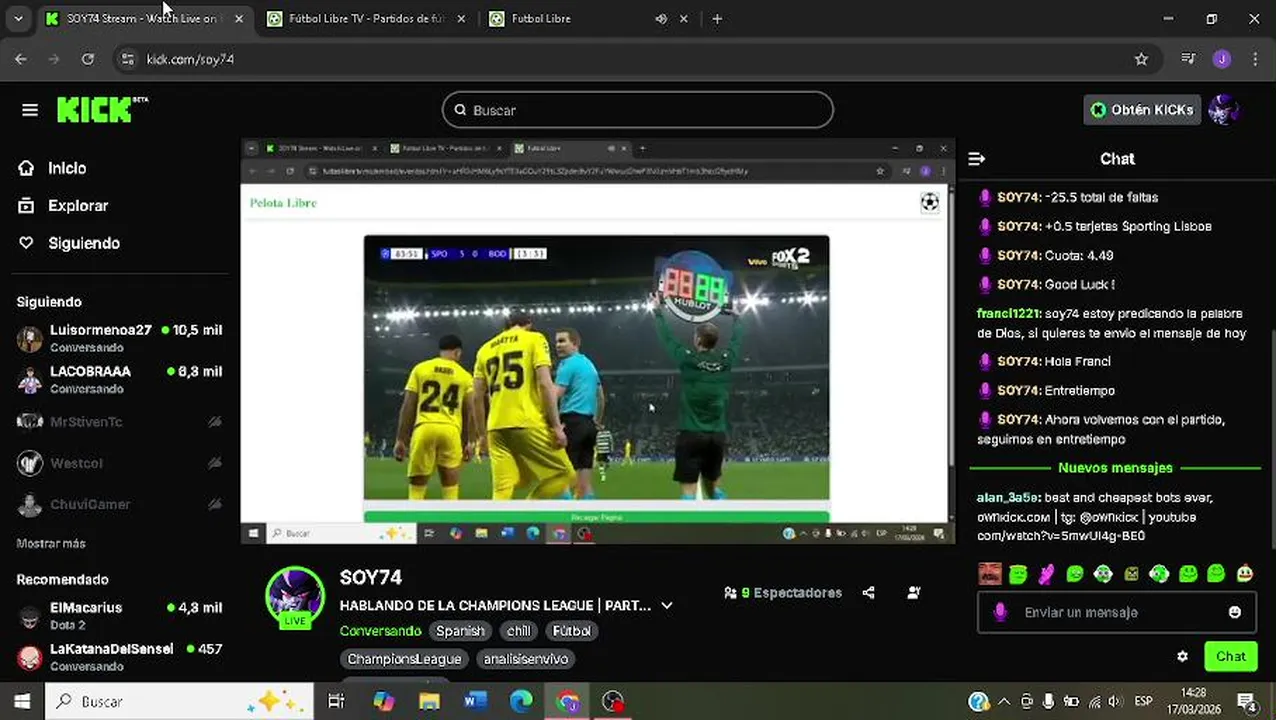The height and width of the screenshot is (720, 1276).
Task: Open the notification center icon
Action: 1247,702
